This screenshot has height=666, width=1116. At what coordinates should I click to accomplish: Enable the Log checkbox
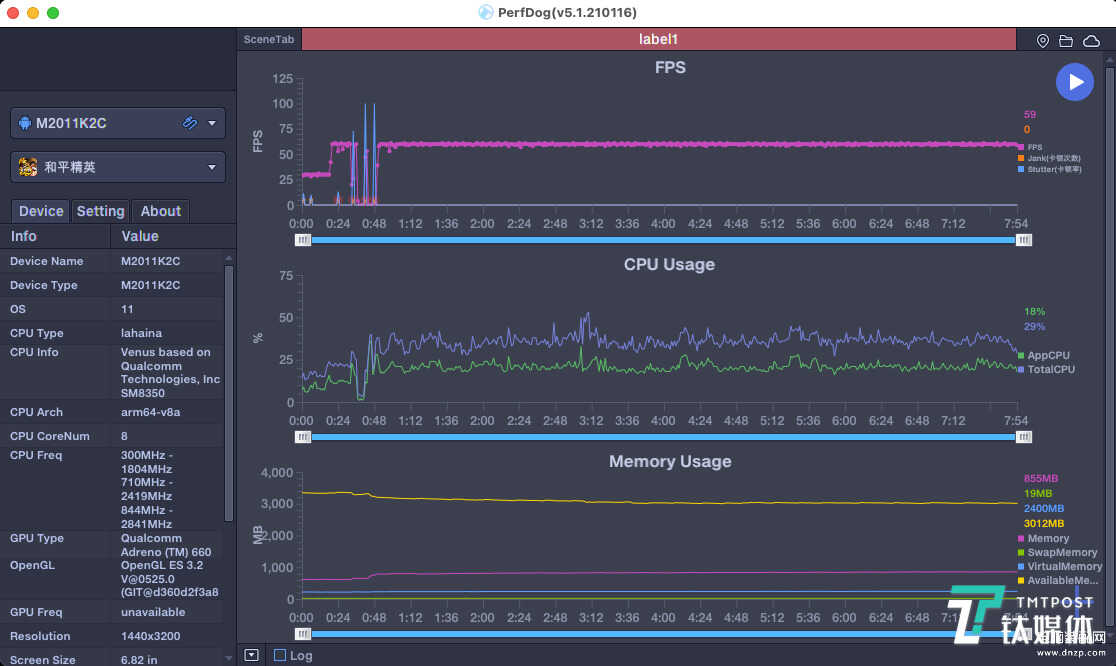280,655
